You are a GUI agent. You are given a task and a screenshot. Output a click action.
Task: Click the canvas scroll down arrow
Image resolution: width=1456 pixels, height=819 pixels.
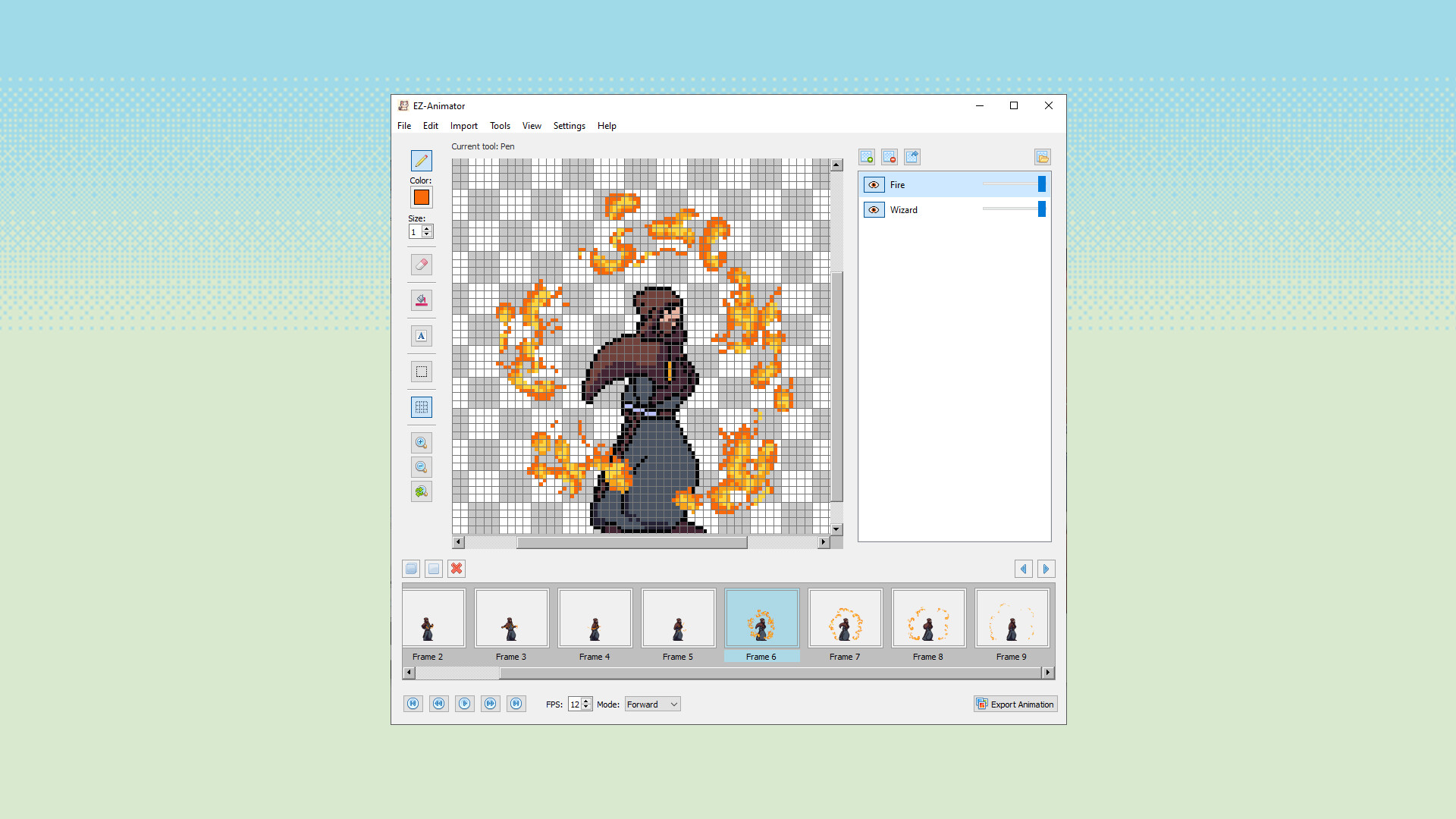coord(836,529)
